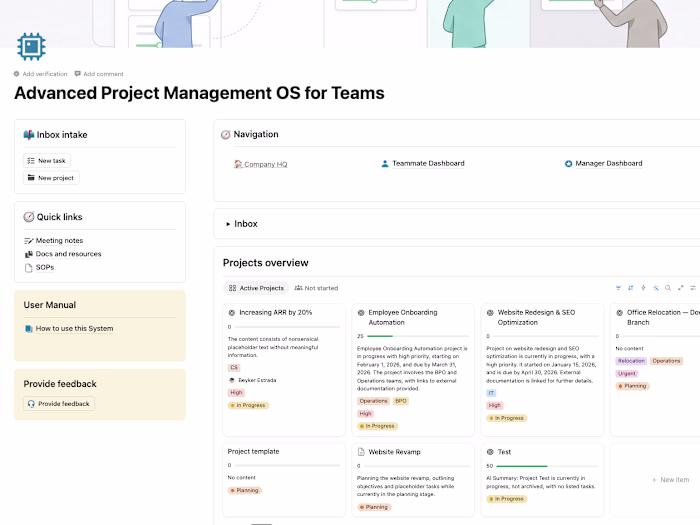700x525 pixels.
Task: Click the IT tag on Website Redesign card
Action: click(x=491, y=393)
